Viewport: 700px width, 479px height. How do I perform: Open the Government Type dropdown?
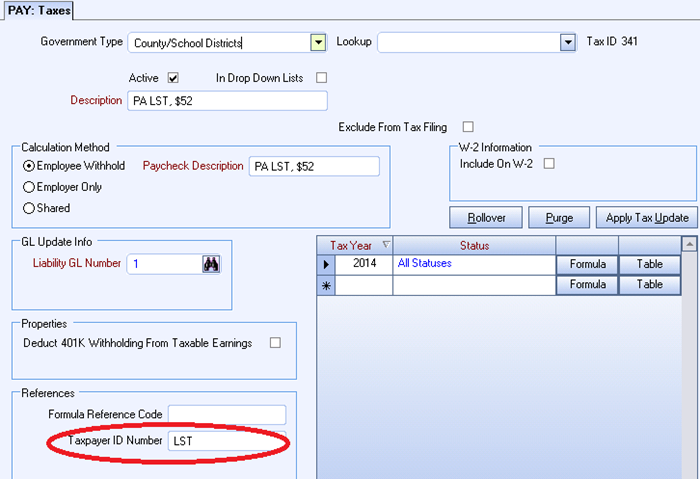pyautogui.click(x=318, y=42)
